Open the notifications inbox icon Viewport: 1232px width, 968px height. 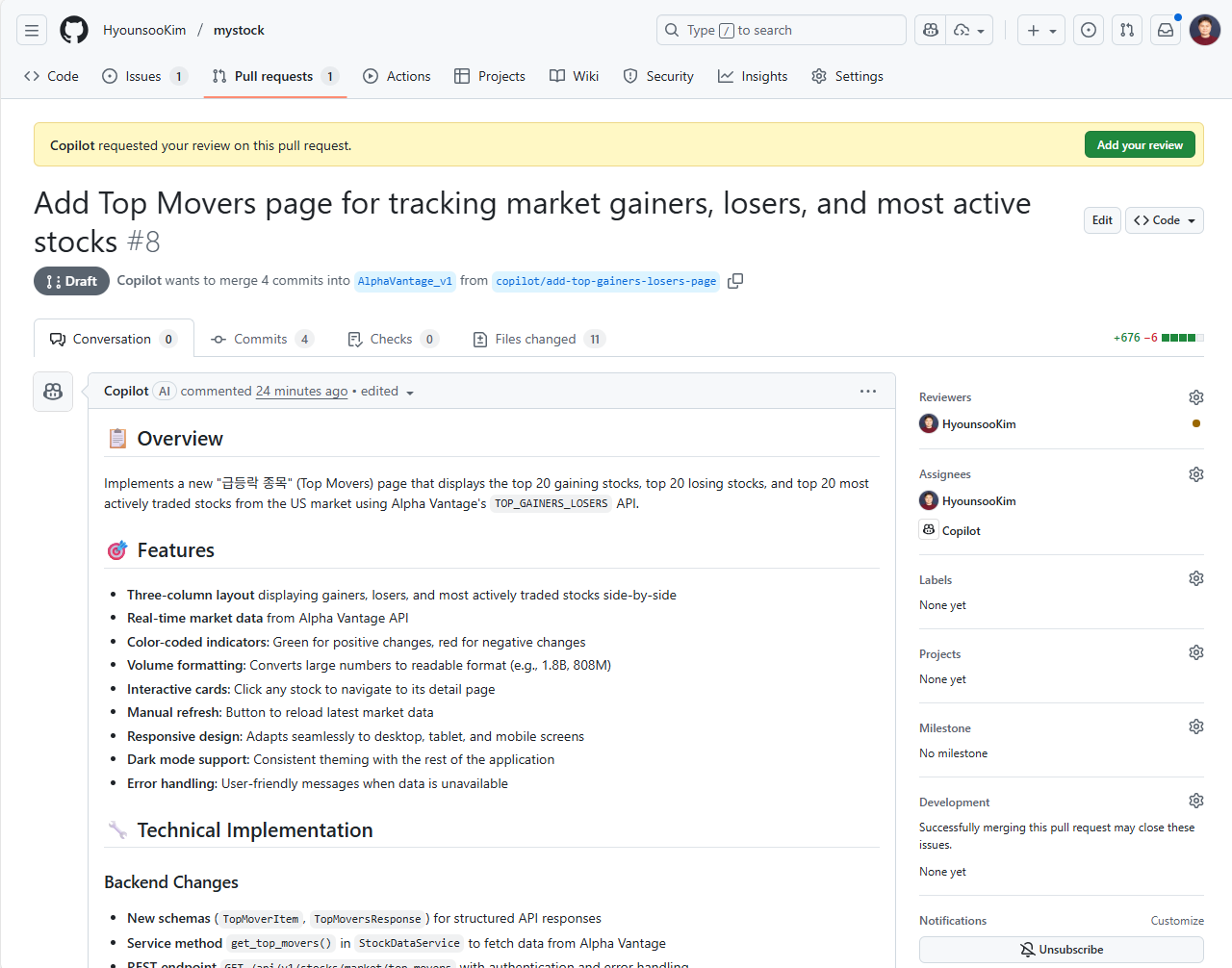click(1166, 30)
